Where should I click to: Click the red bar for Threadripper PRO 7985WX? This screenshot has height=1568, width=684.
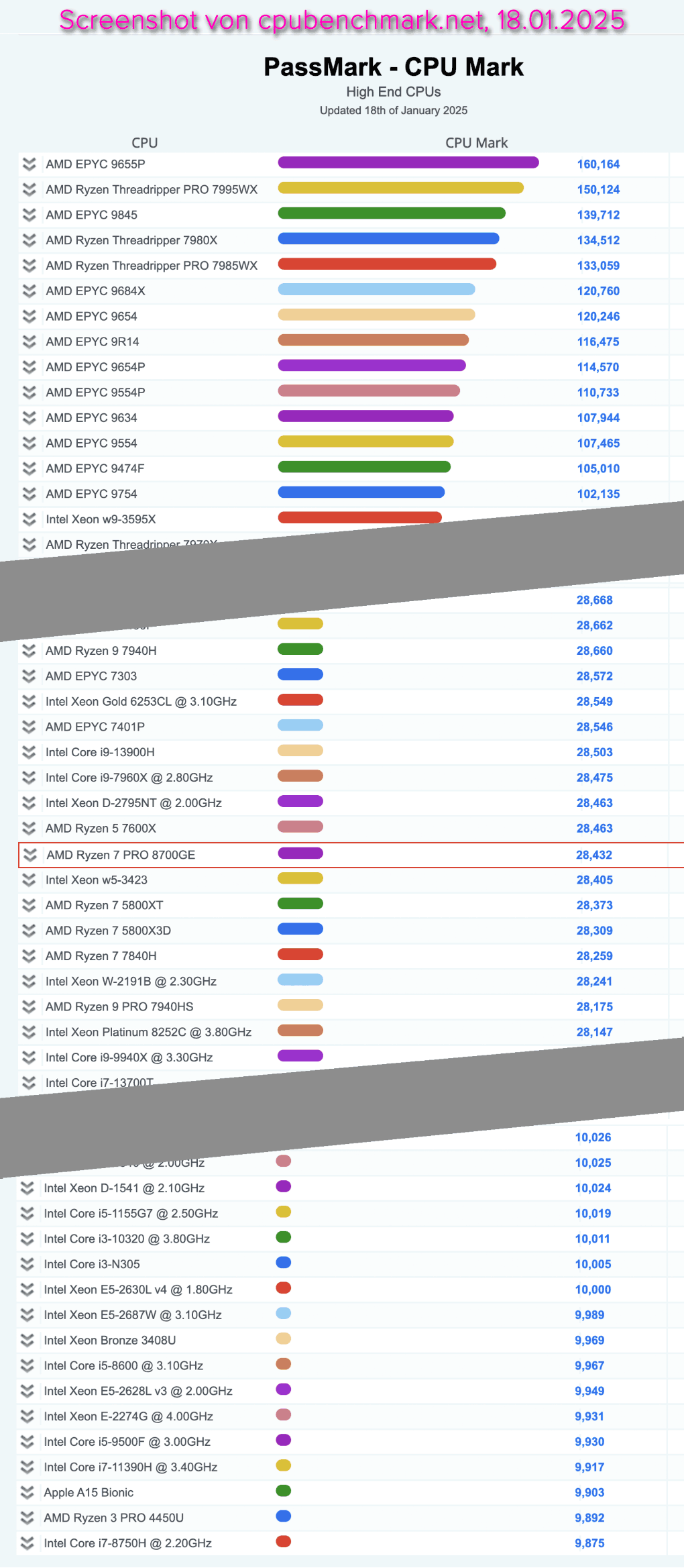click(x=387, y=264)
